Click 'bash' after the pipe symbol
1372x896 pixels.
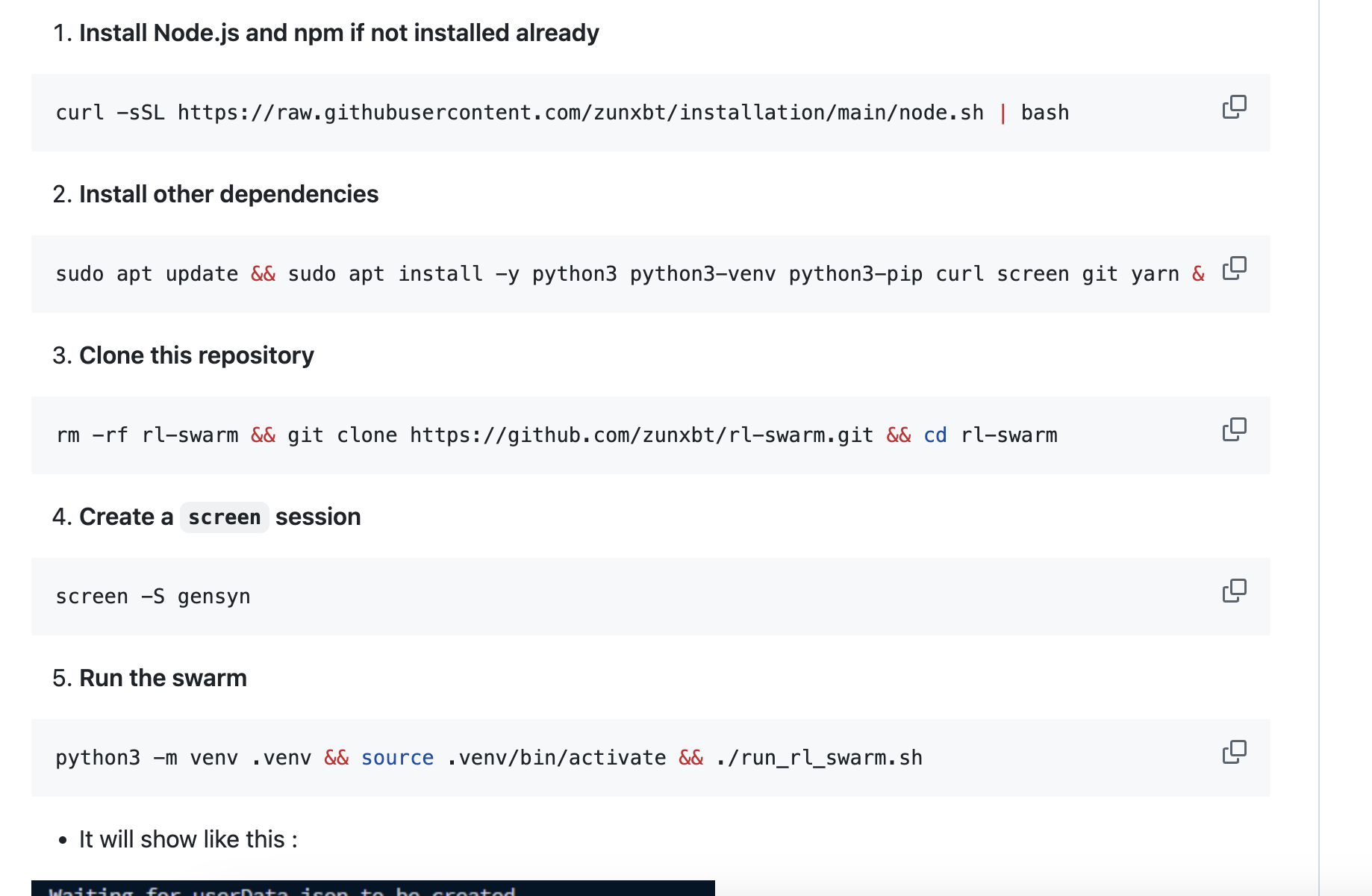tap(1044, 113)
